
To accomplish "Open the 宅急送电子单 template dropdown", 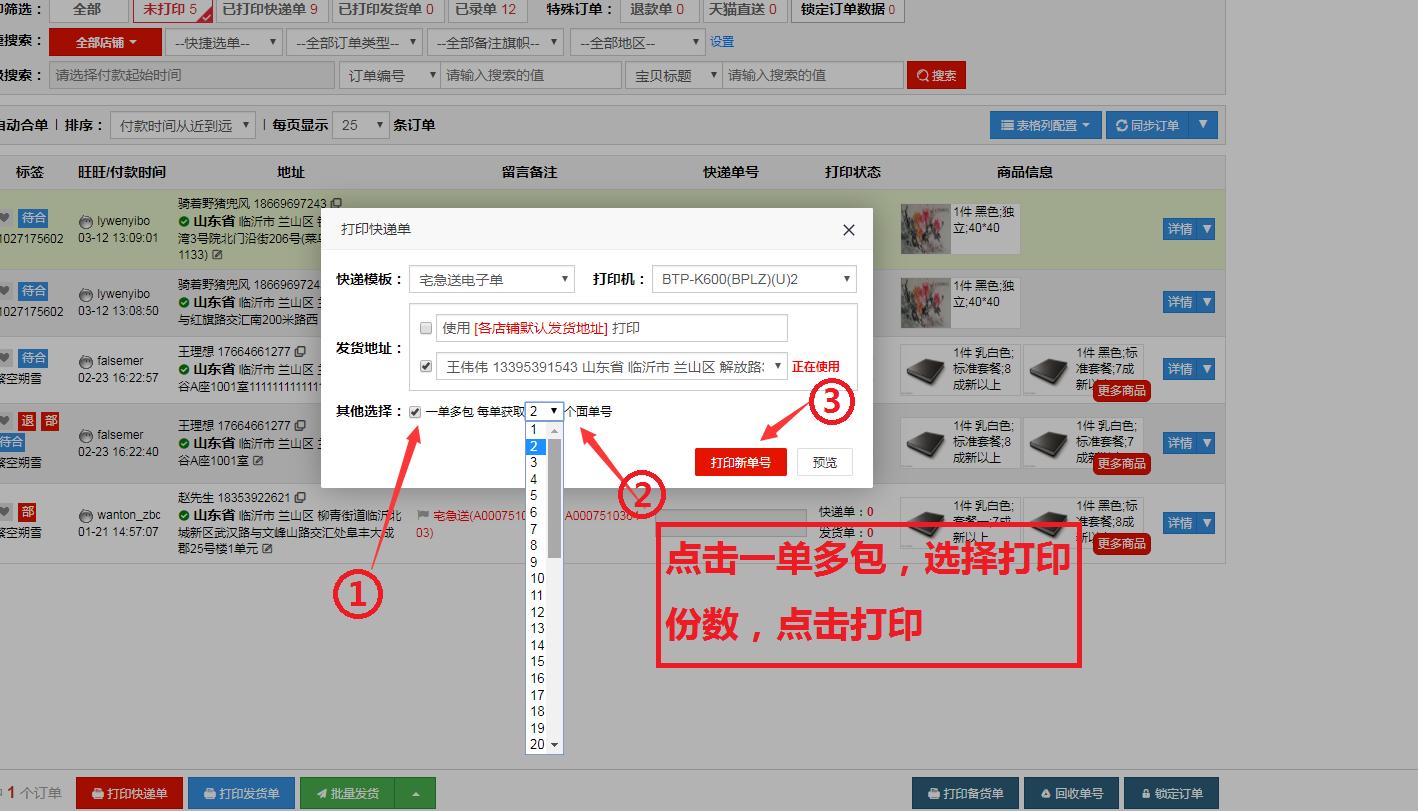I will tap(492, 278).
